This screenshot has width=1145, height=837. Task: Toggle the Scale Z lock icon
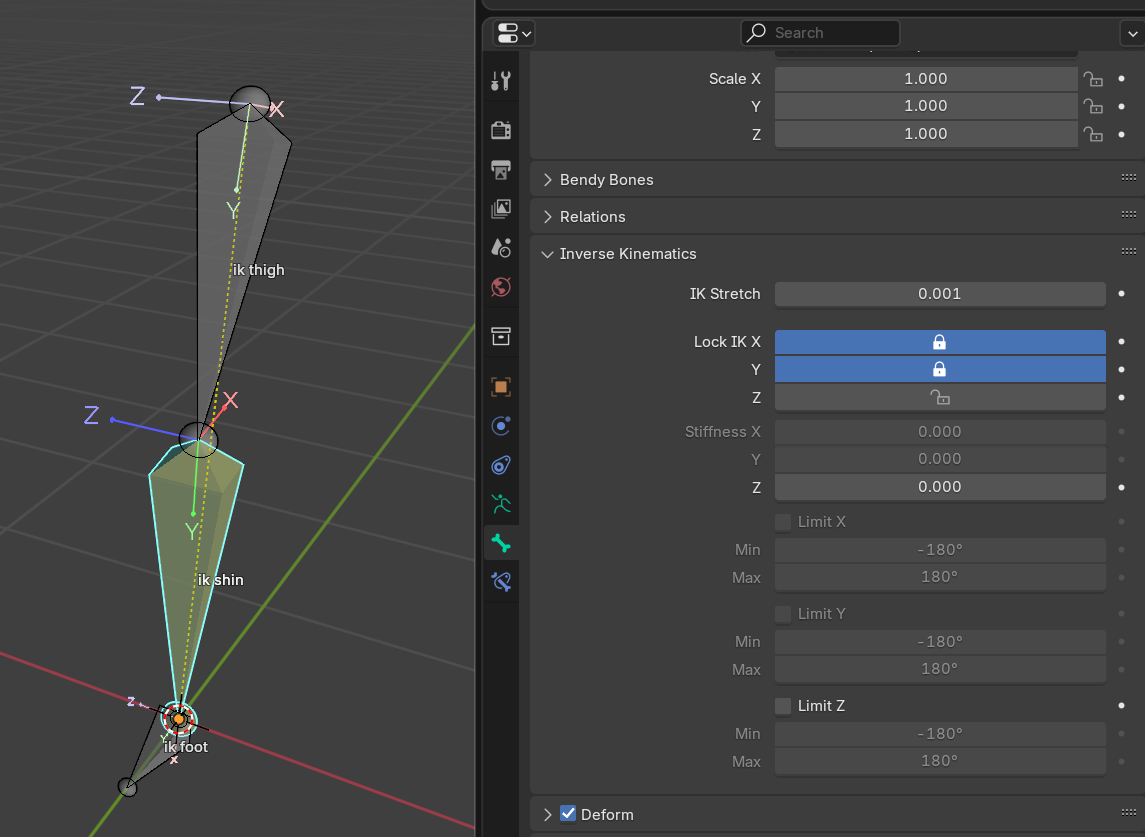1093,134
